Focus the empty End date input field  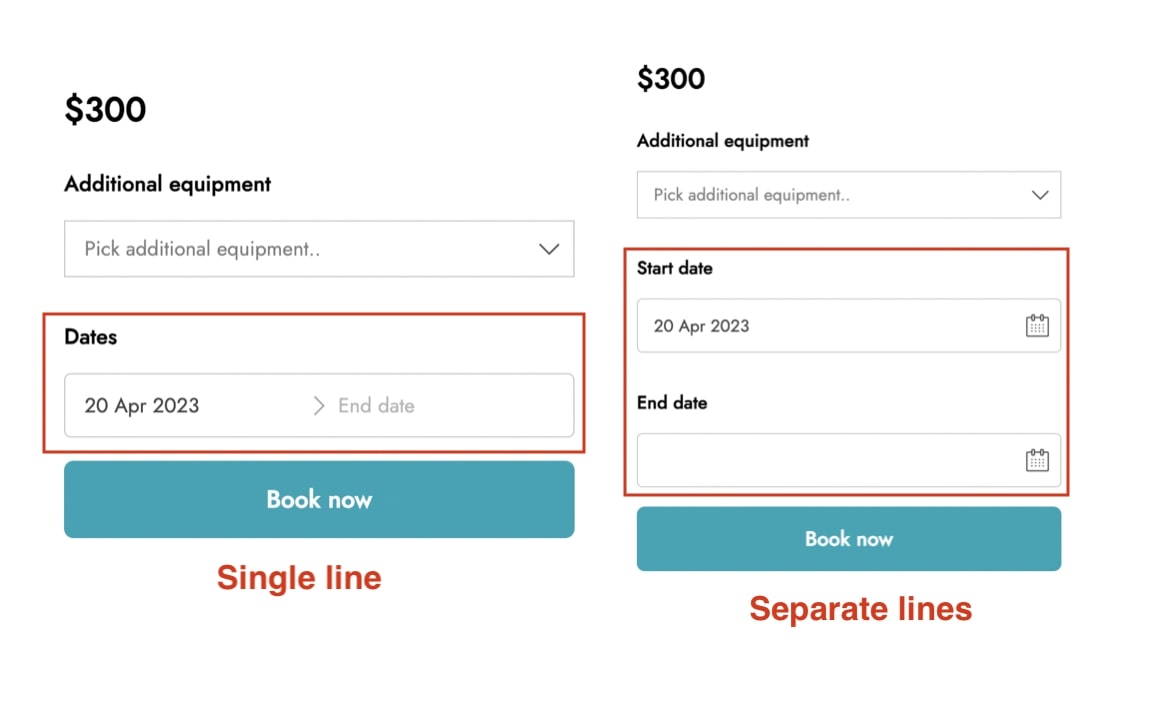[x=848, y=460]
